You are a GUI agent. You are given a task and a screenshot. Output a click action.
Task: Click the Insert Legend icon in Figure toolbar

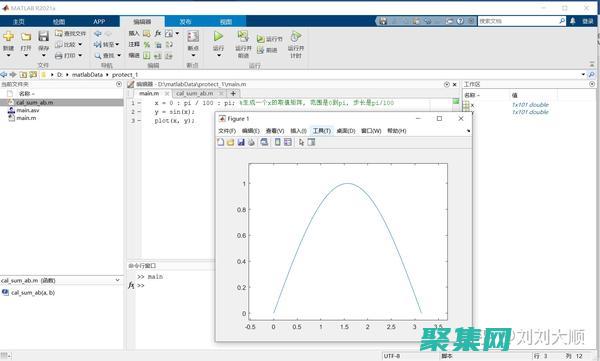click(x=288, y=142)
